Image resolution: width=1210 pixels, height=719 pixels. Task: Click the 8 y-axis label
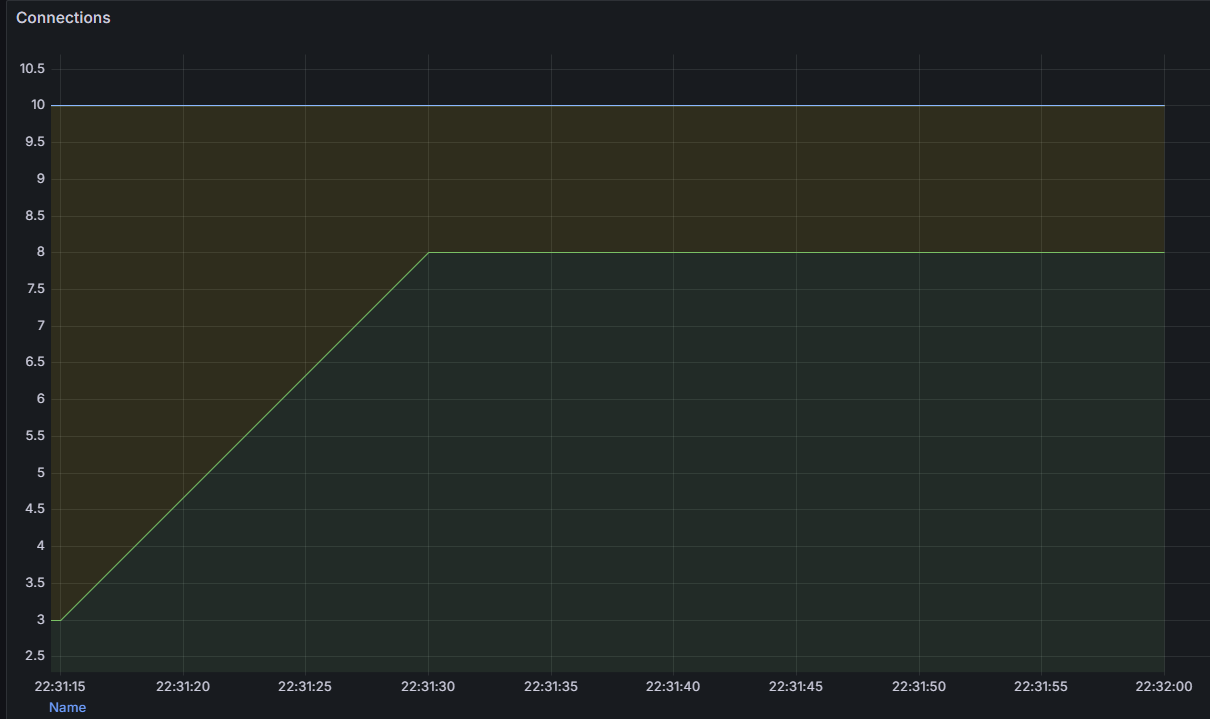pos(41,252)
